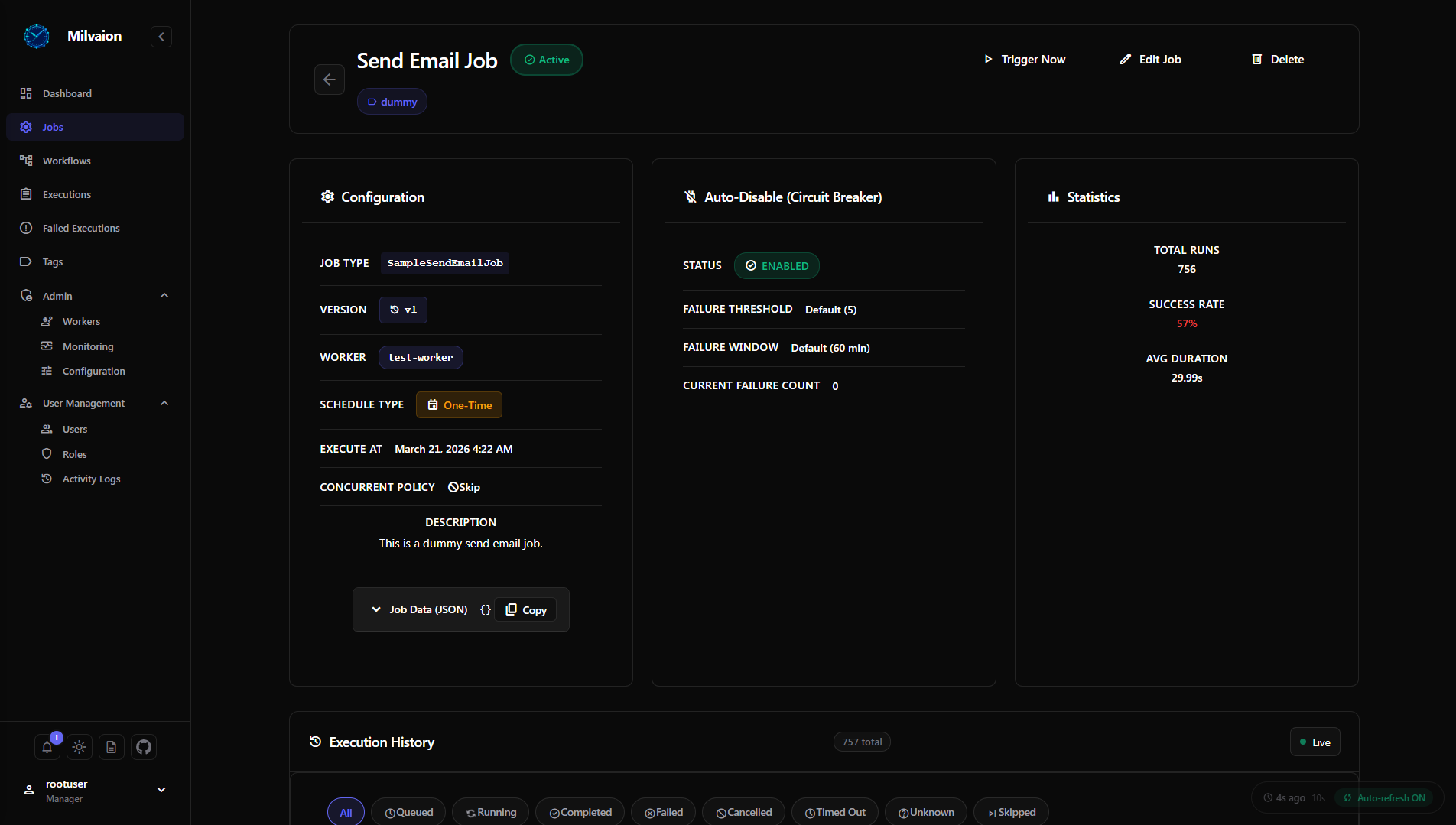The image size is (1456, 825).
Task: Open the GitHub icon link
Action: [x=144, y=747]
